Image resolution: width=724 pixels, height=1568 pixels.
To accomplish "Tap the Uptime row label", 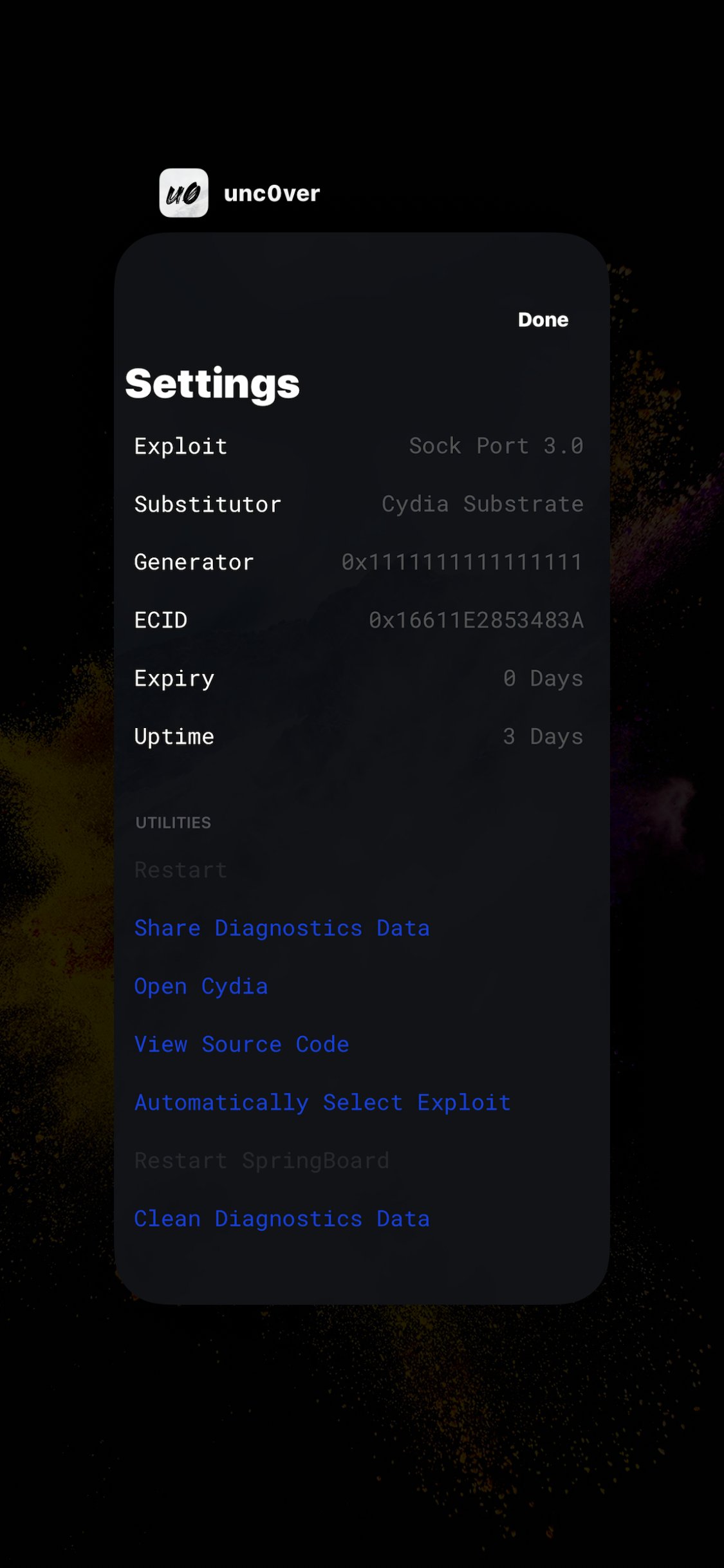I will click(x=174, y=737).
